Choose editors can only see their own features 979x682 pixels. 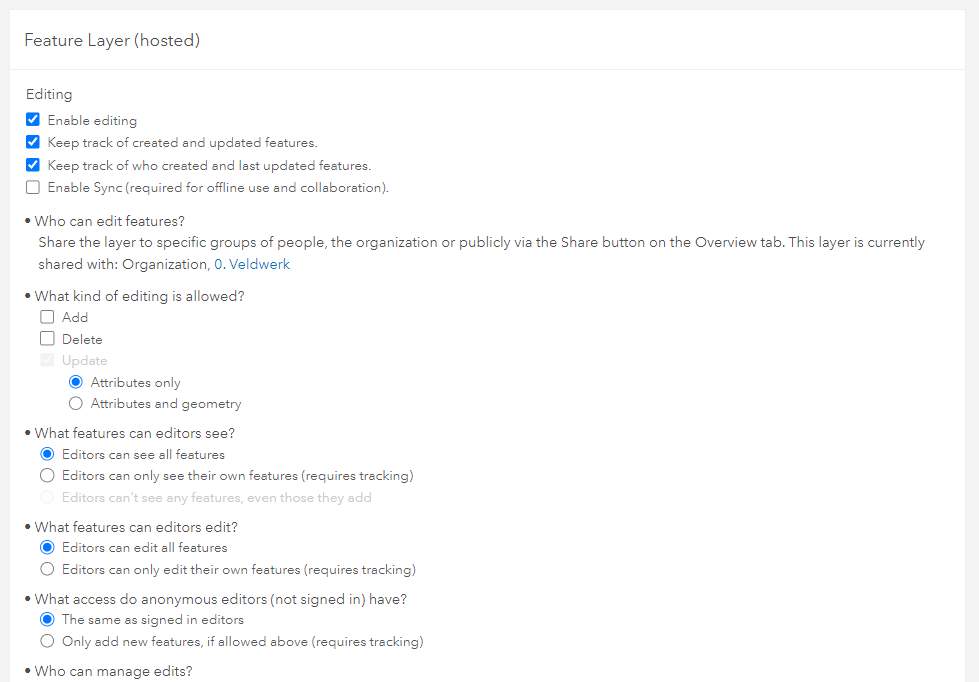click(x=46, y=475)
